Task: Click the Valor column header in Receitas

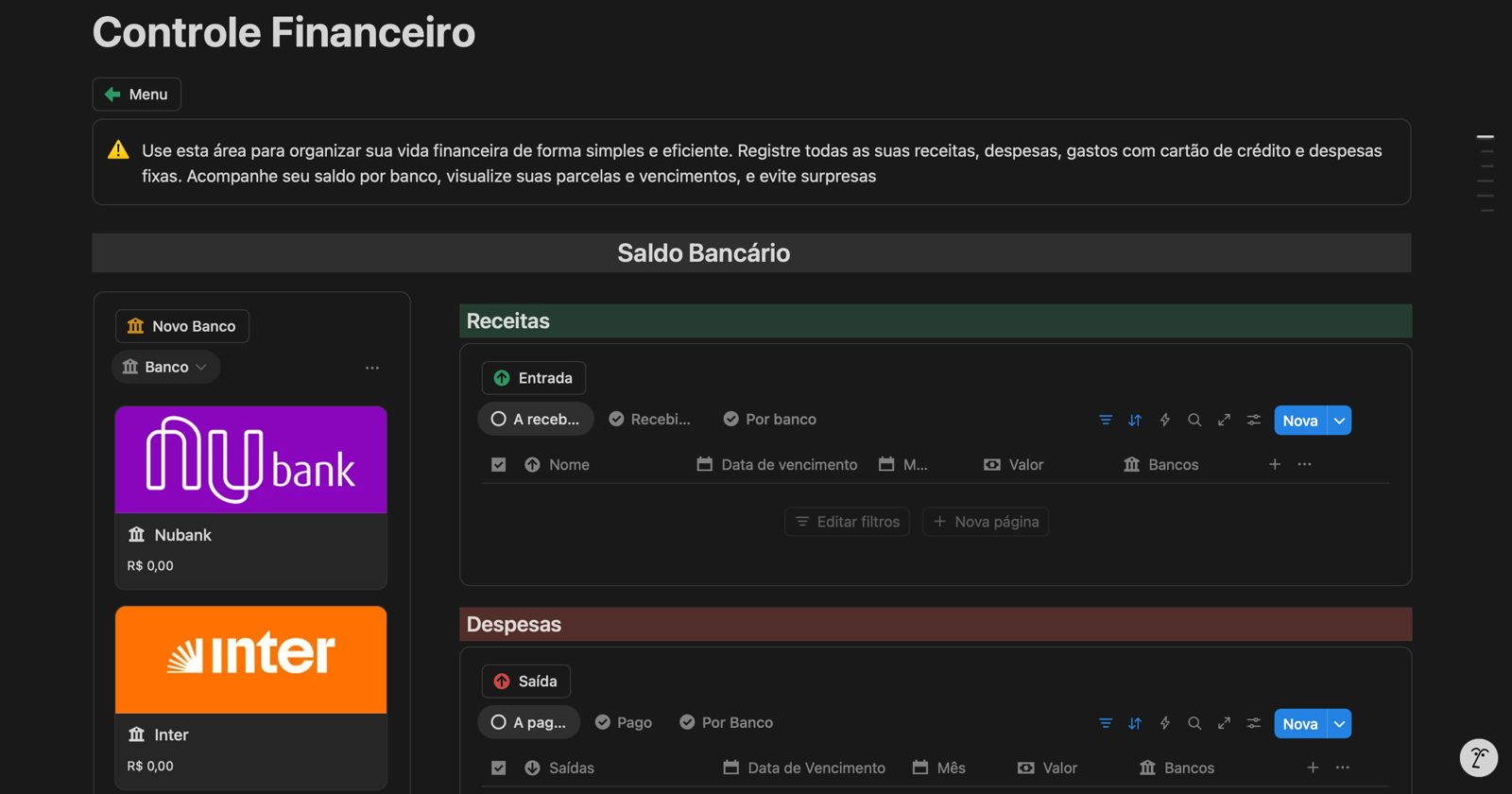Action: pyautogui.click(x=1014, y=465)
